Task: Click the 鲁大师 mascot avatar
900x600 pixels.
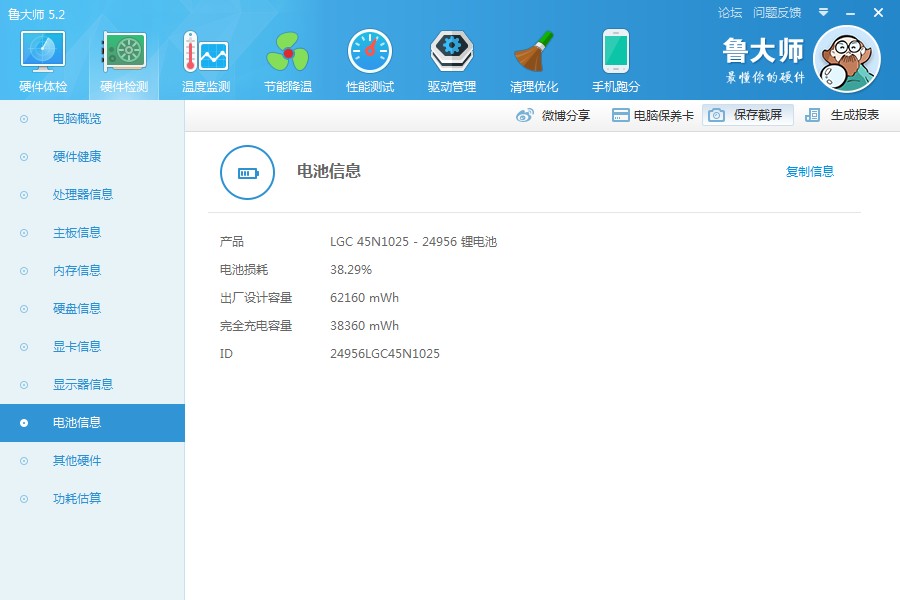Action: point(846,59)
